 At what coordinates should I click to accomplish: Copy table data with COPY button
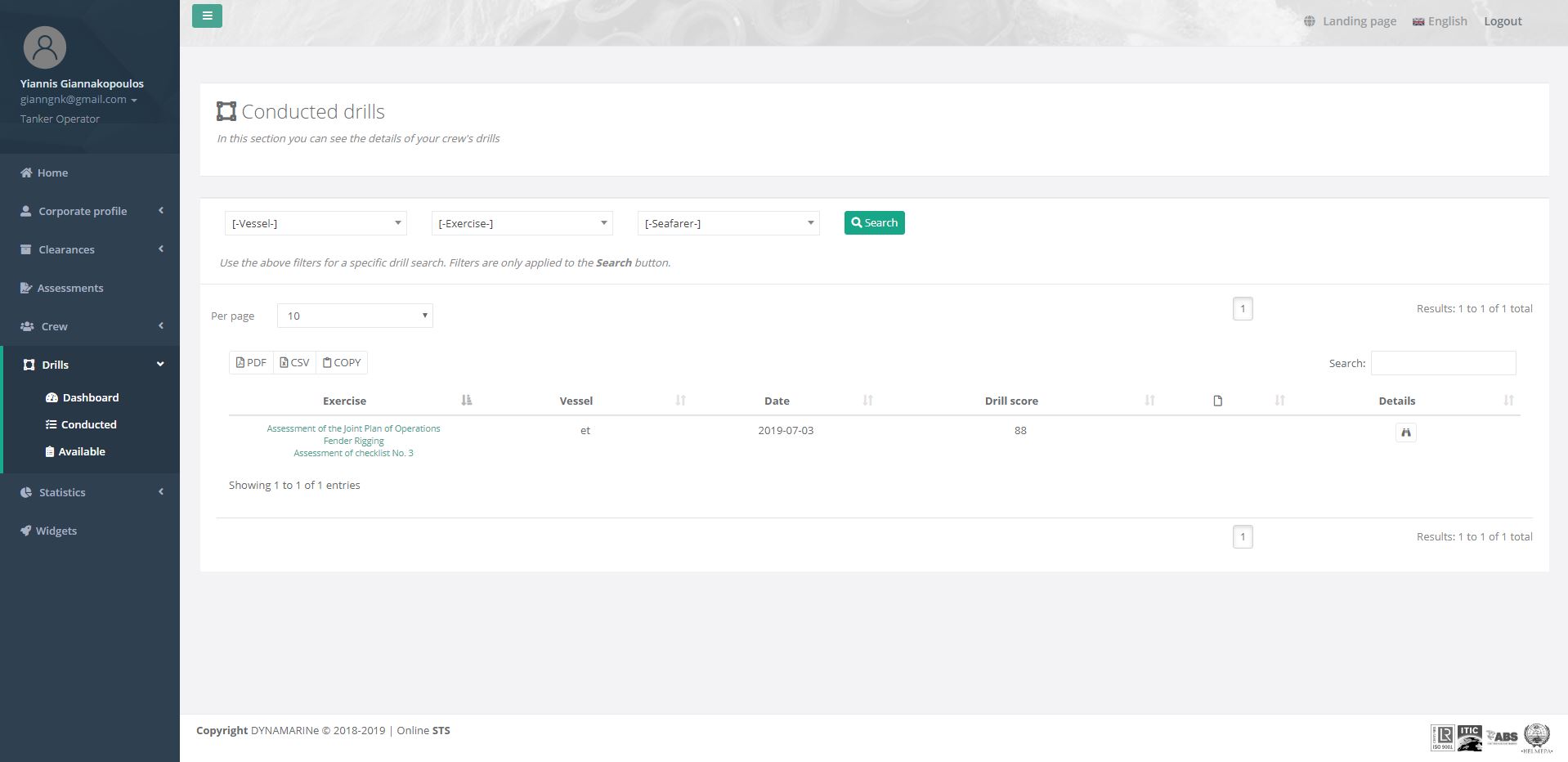coord(342,363)
